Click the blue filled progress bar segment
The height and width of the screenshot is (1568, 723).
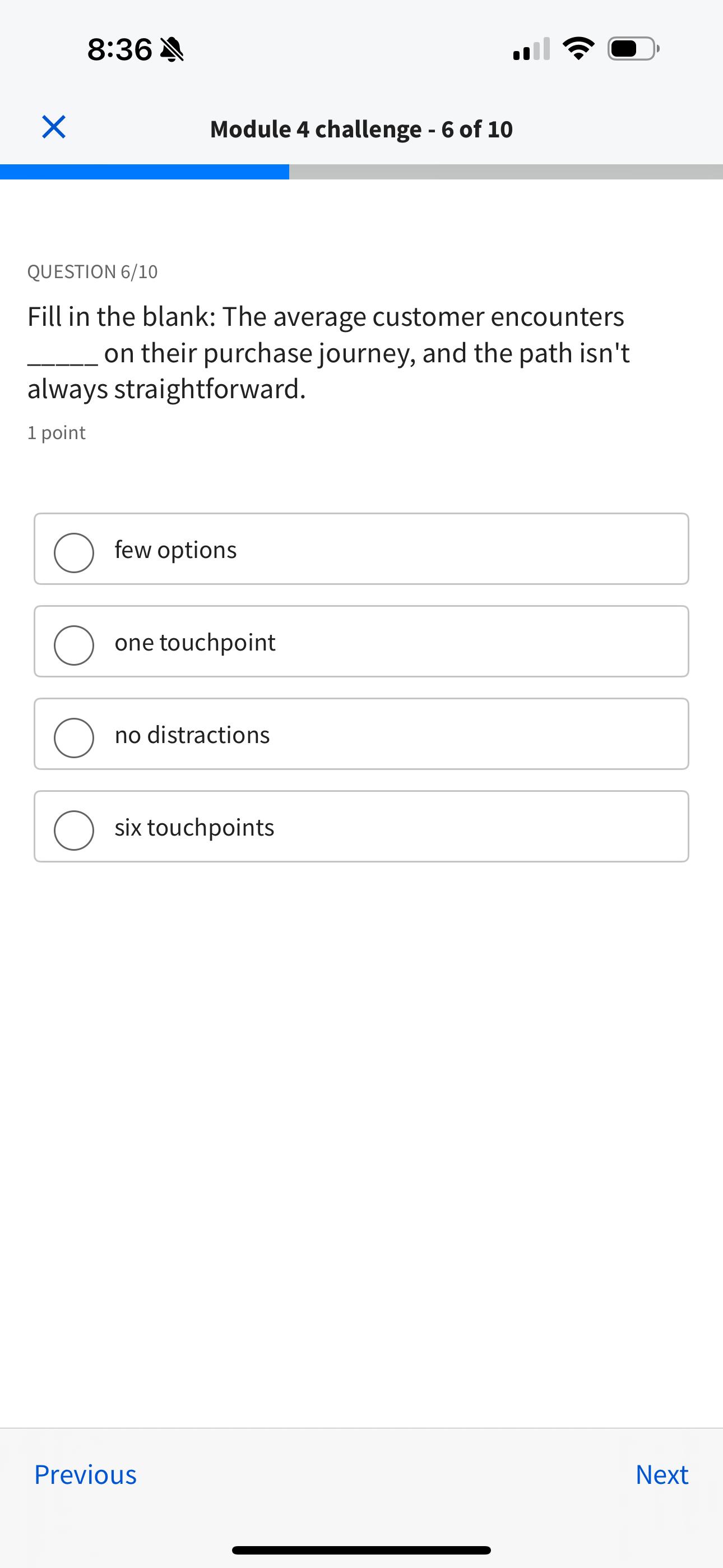144,172
